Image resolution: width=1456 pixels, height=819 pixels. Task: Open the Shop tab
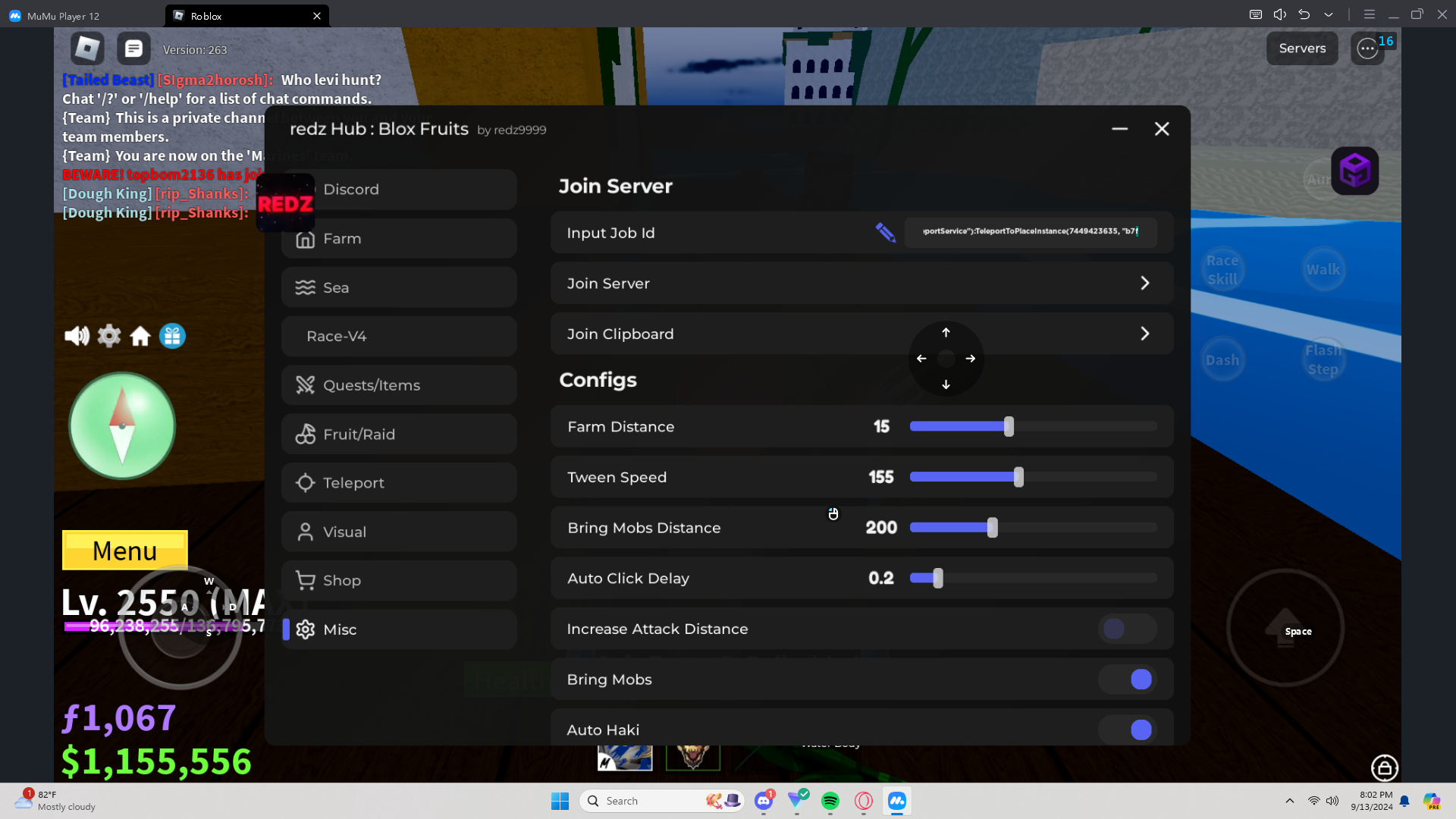399,581
